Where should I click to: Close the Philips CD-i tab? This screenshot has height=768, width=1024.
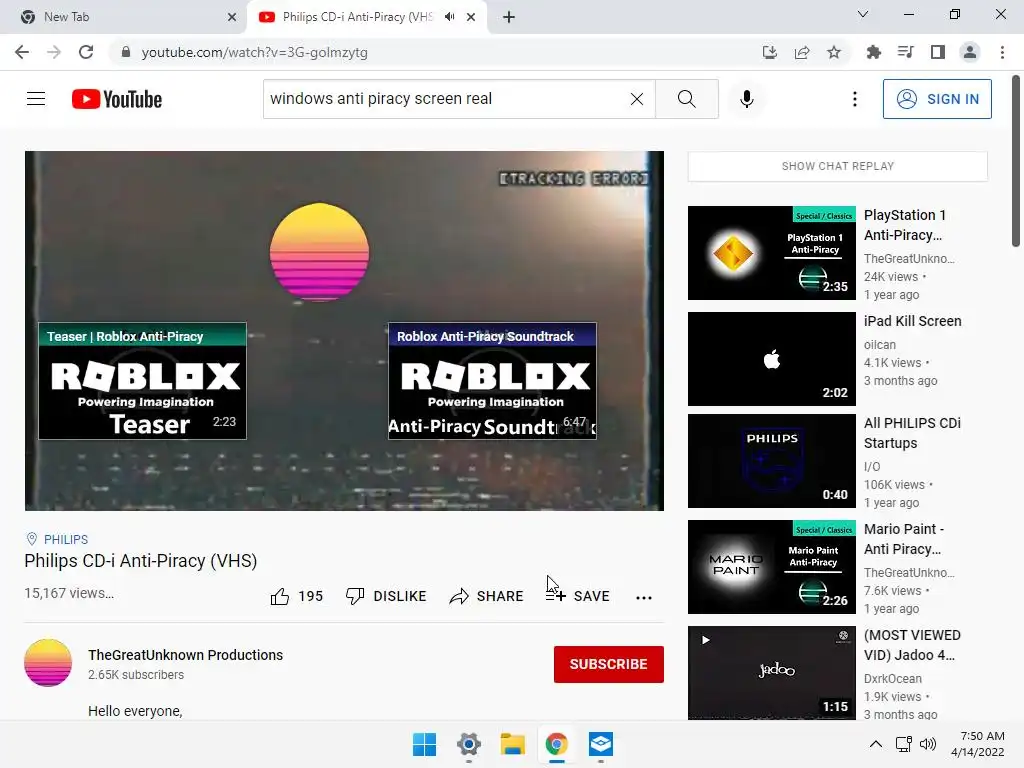471,17
